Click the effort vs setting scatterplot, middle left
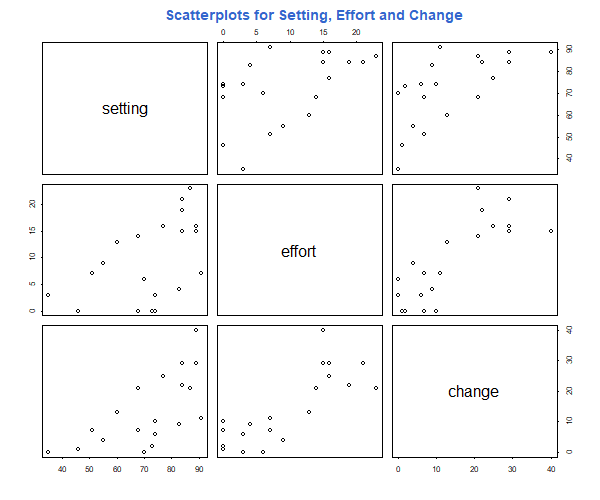 125,250
